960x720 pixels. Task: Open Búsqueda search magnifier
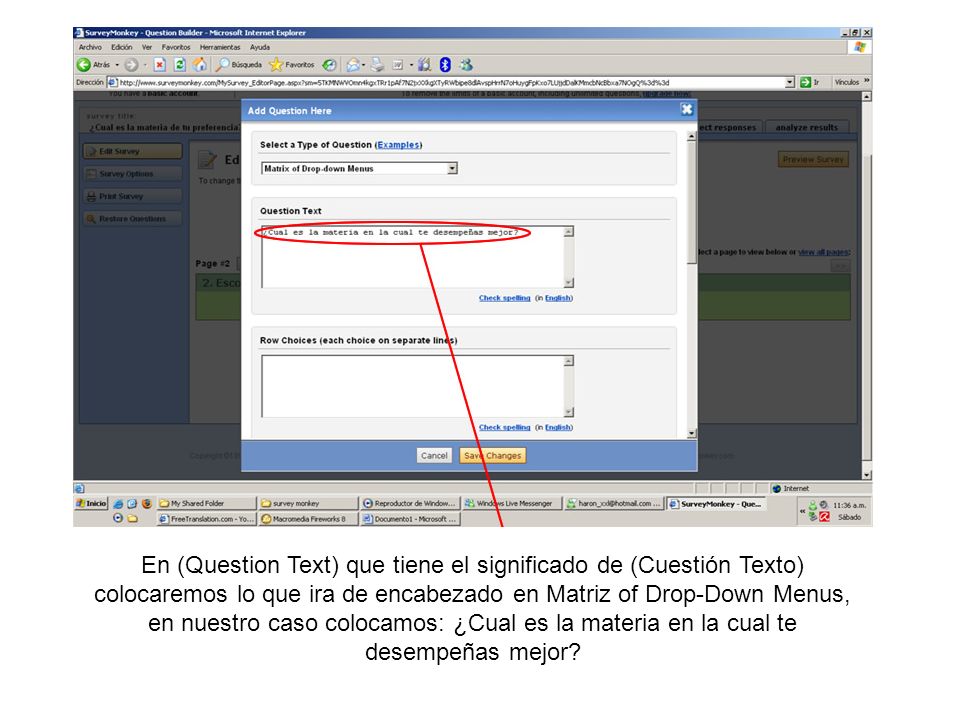[x=239, y=64]
